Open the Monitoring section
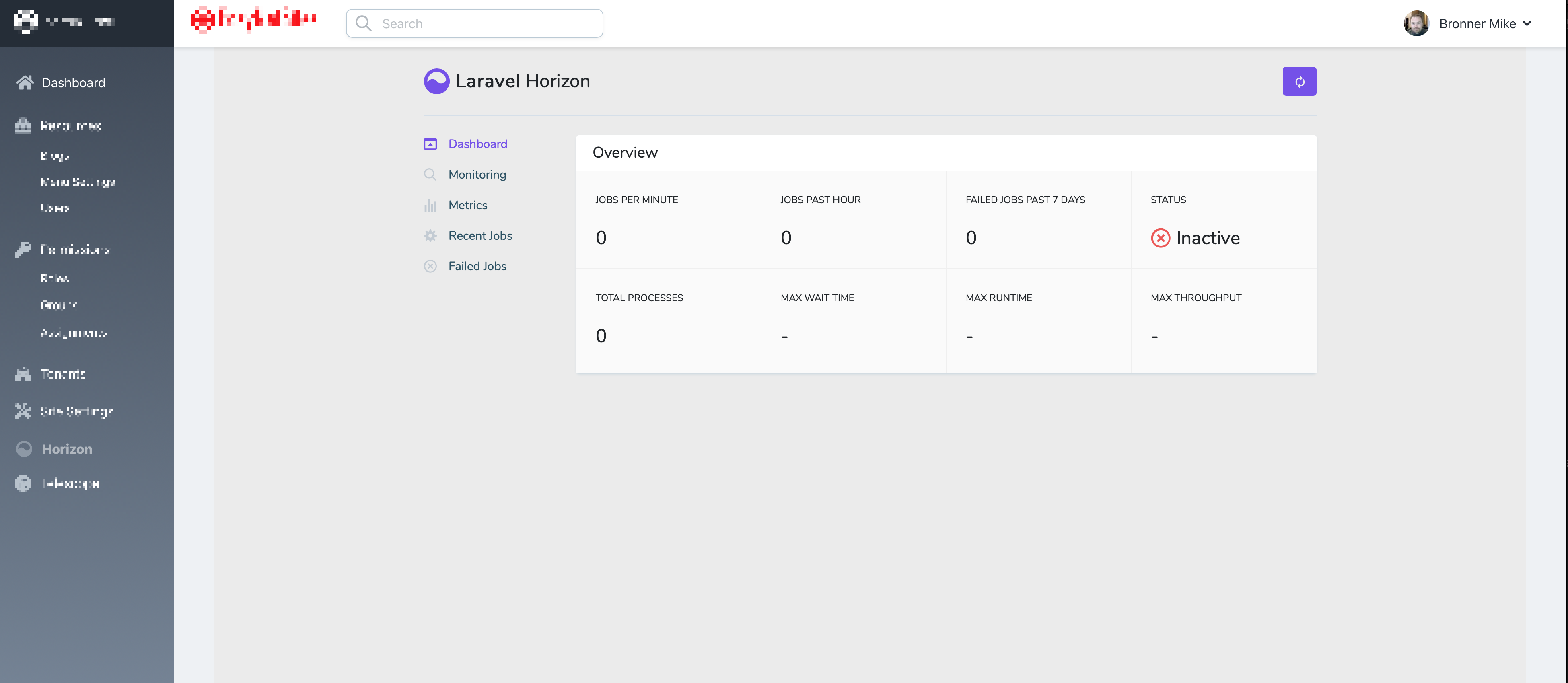 point(477,175)
